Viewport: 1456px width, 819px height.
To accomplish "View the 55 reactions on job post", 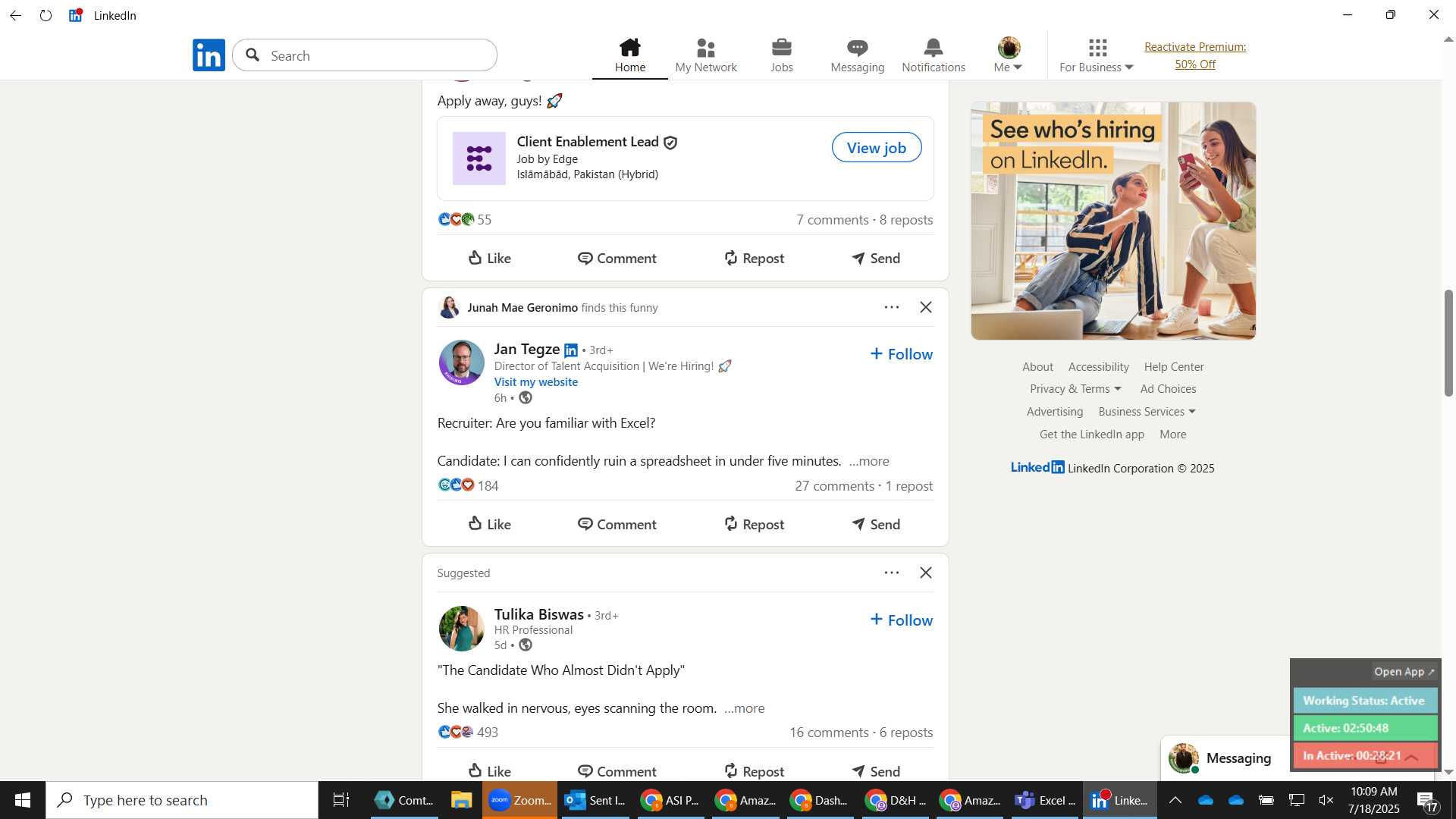I will point(465,220).
